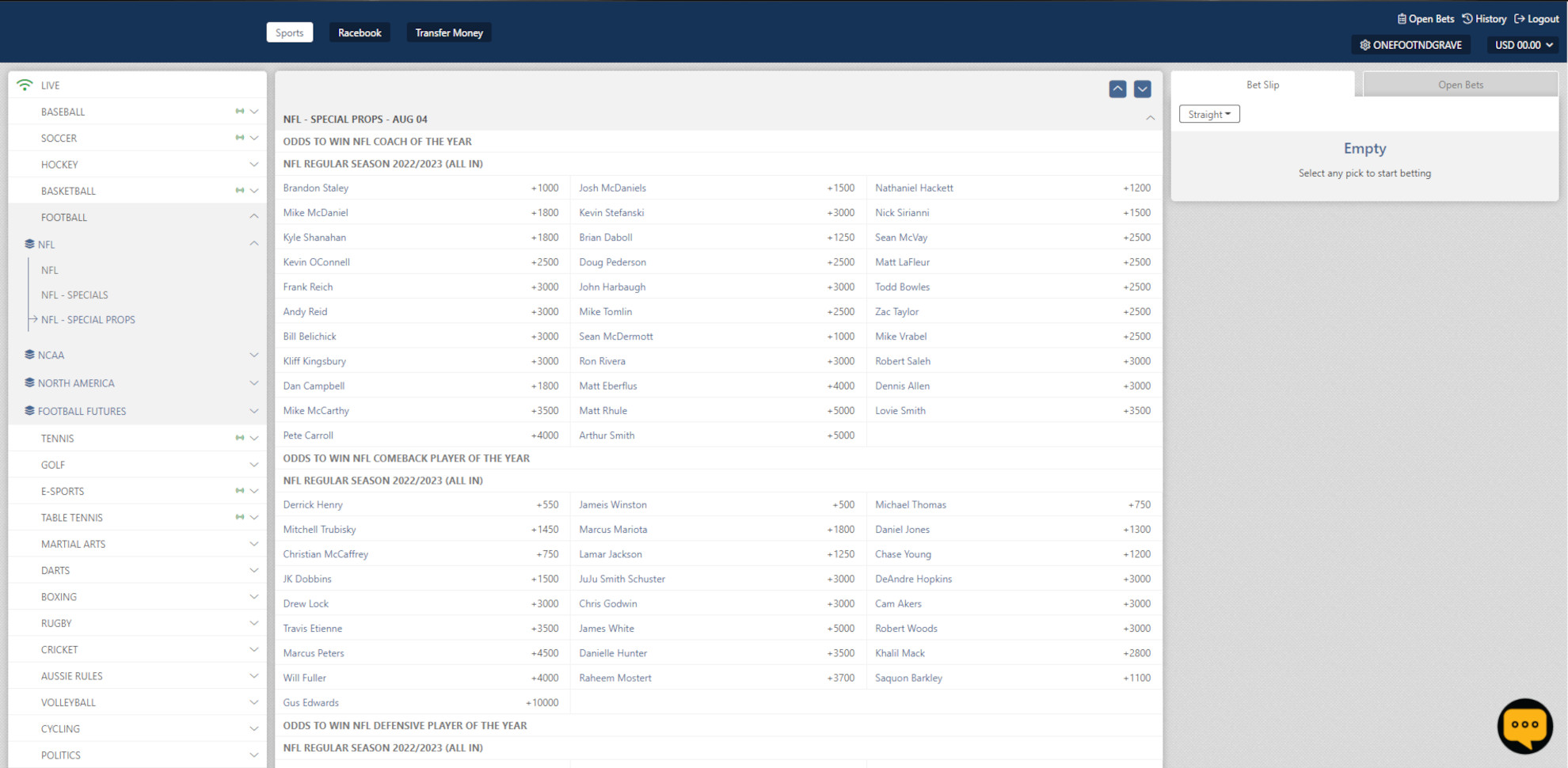Click the live indicator icon next to Table Tennis
Viewport: 1568px width, 768px height.
239,517
